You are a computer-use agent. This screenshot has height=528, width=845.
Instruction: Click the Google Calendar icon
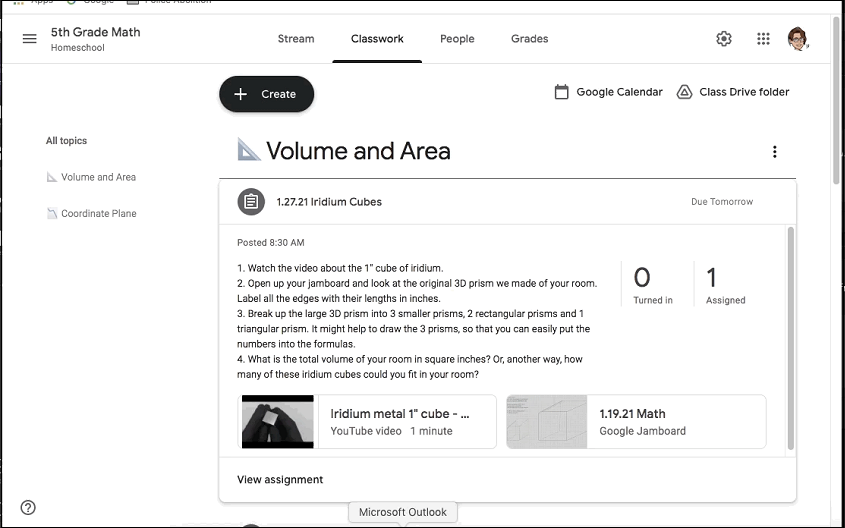(x=562, y=92)
